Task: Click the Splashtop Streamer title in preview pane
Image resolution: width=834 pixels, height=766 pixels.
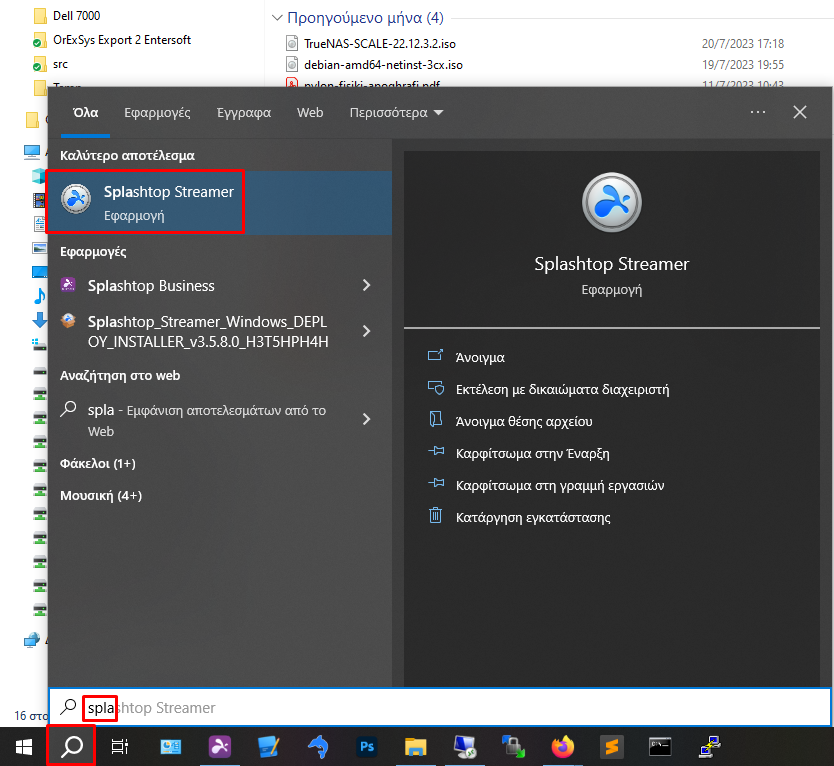Action: pyautogui.click(x=612, y=264)
